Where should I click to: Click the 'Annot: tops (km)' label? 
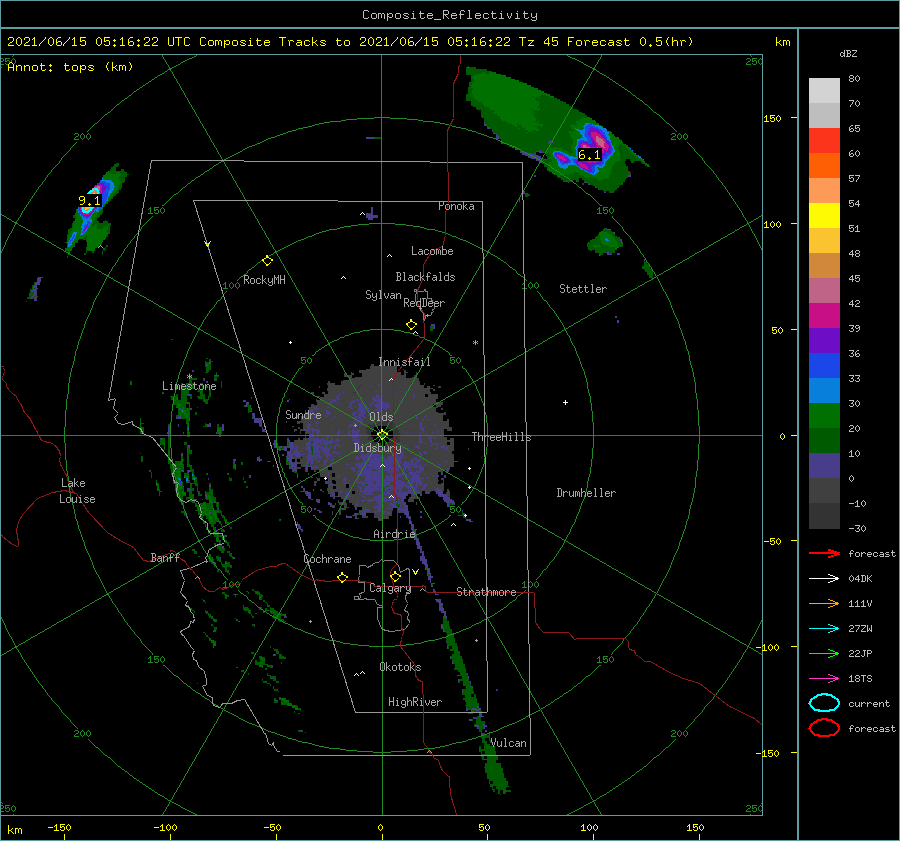(70, 67)
